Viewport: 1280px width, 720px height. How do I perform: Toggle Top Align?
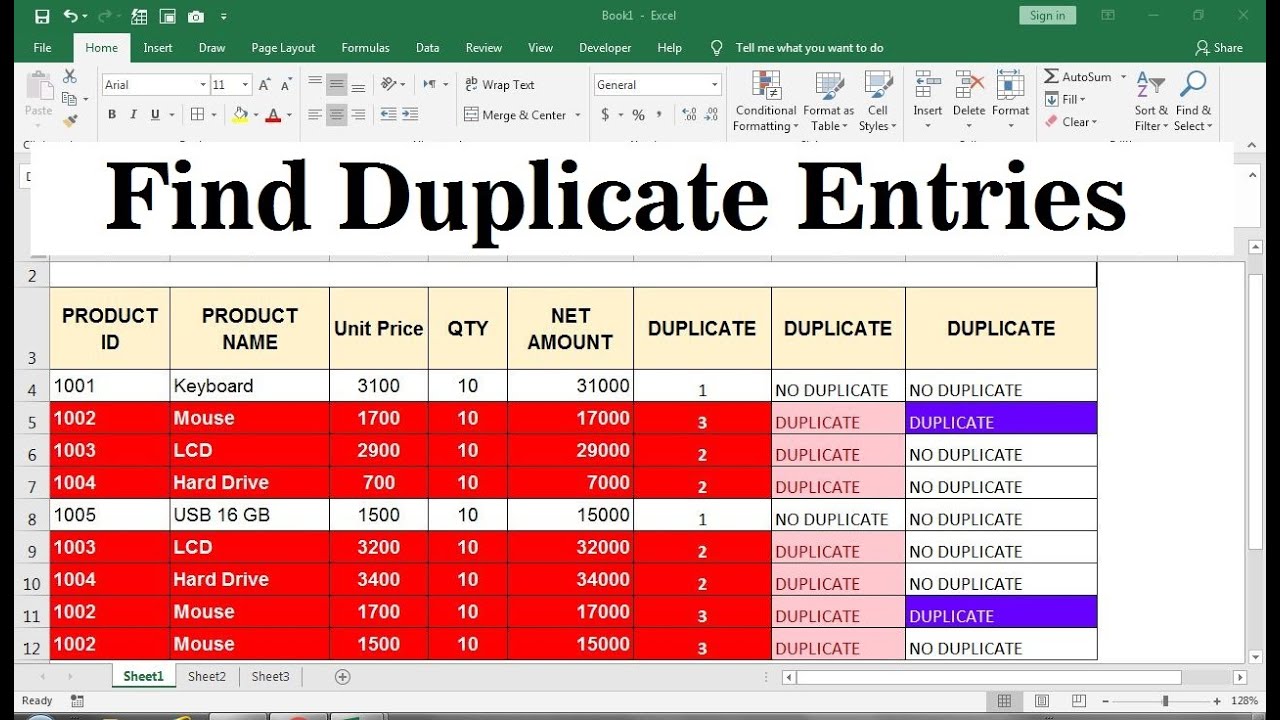pyautogui.click(x=315, y=85)
